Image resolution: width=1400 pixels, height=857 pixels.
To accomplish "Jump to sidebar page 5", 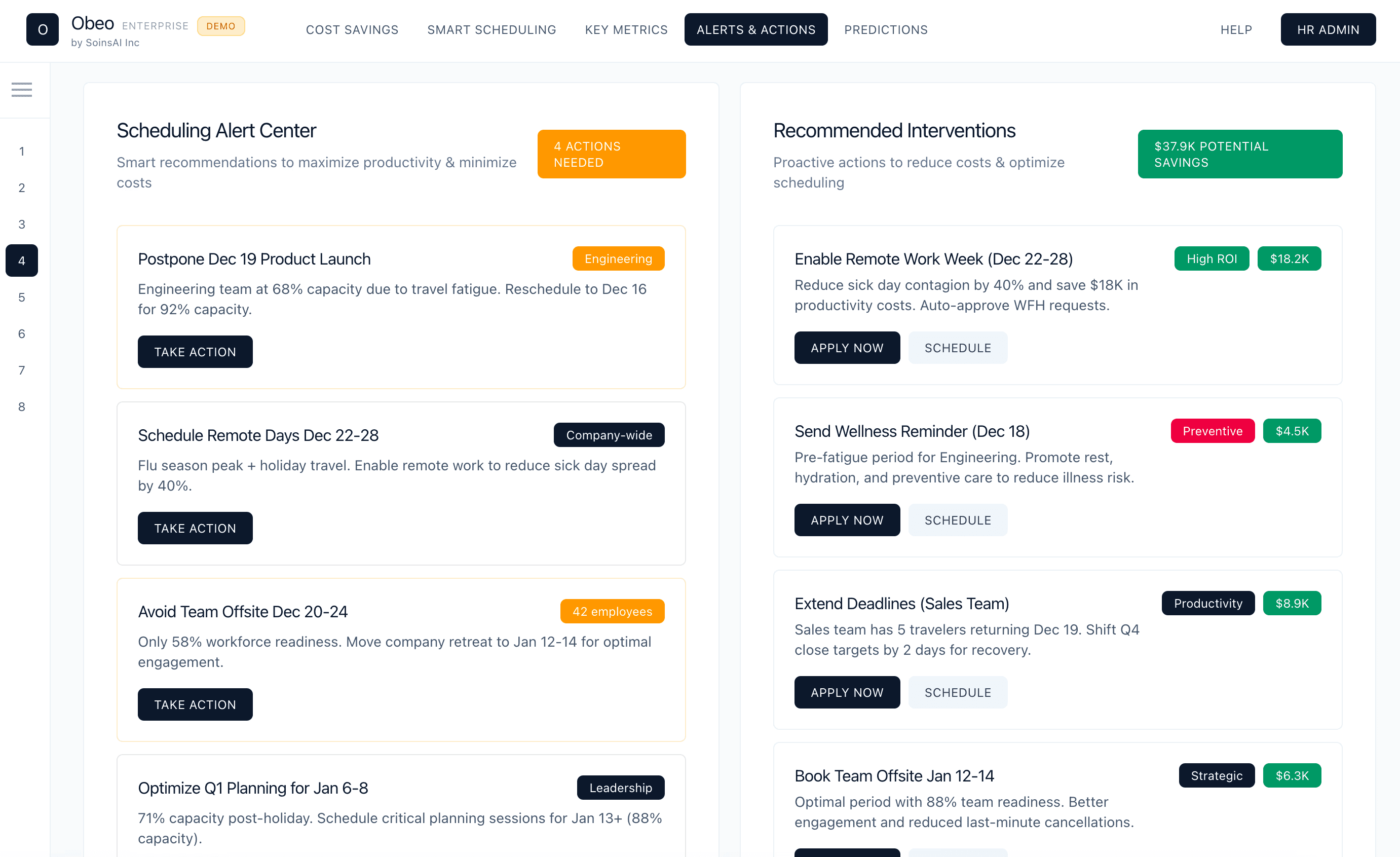I will pos(22,297).
